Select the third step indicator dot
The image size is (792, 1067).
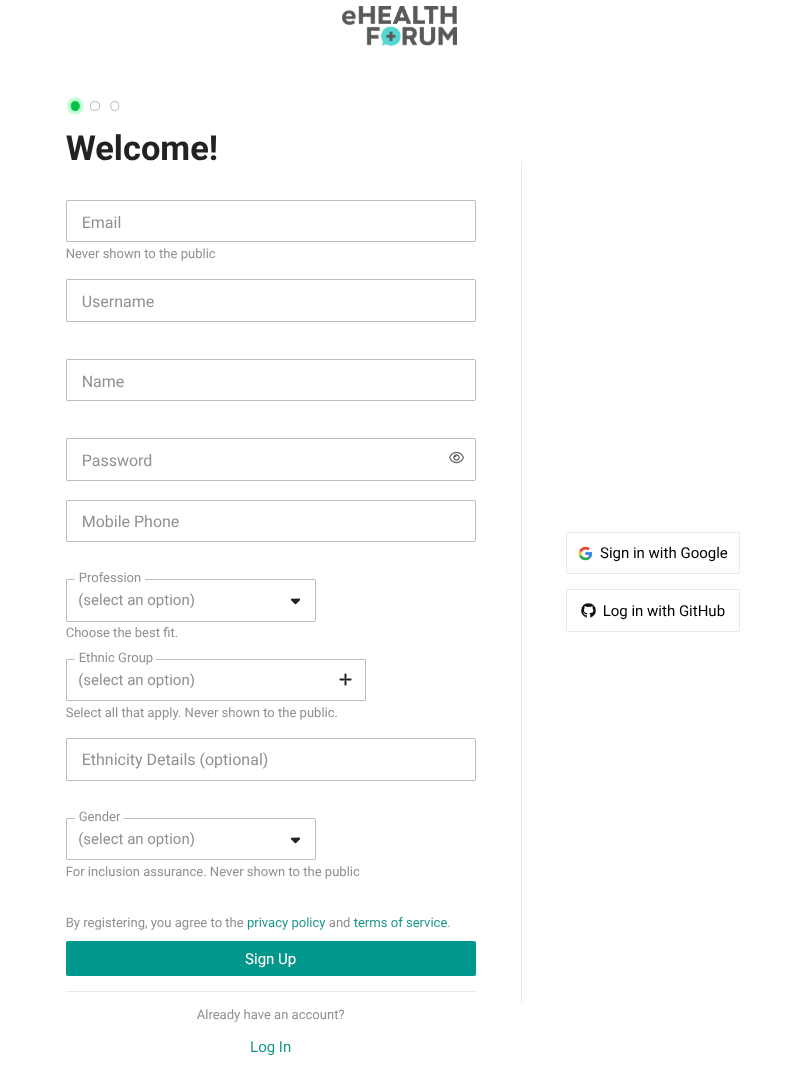click(115, 106)
